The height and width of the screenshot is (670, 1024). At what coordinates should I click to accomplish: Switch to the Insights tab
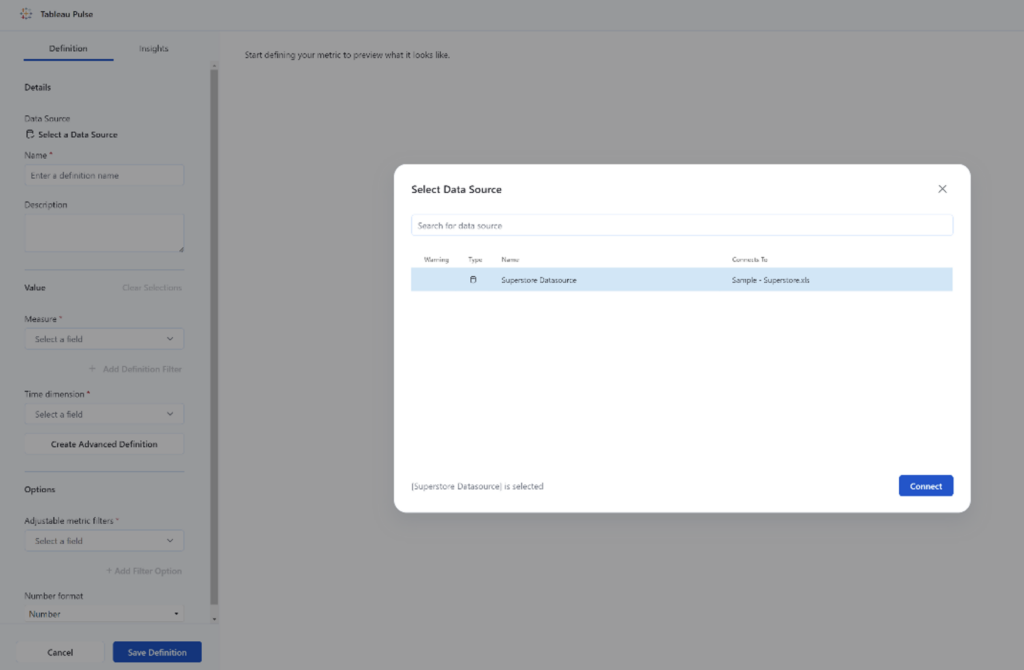[x=153, y=47]
